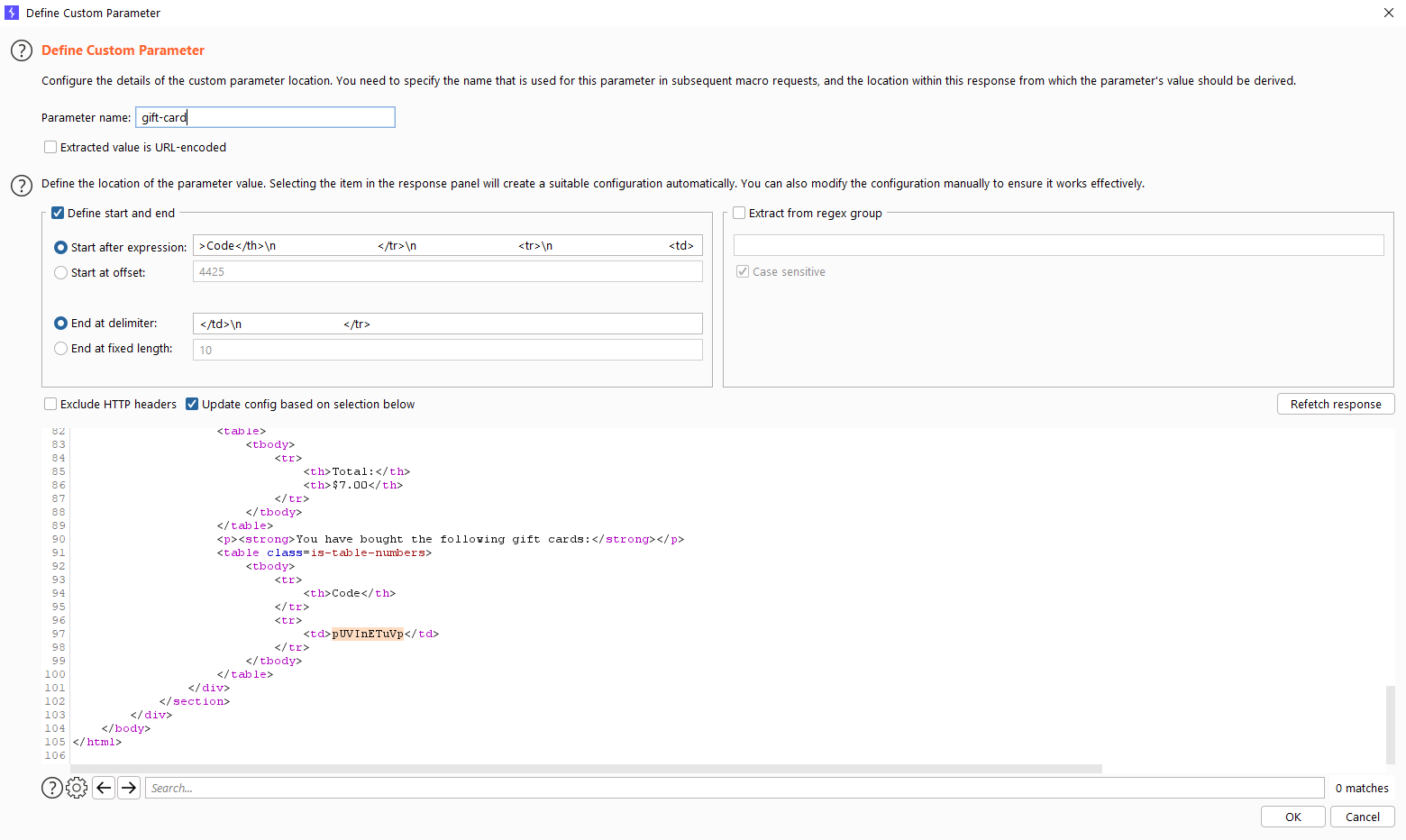Uncheck Define start and end checkbox

(x=58, y=213)
